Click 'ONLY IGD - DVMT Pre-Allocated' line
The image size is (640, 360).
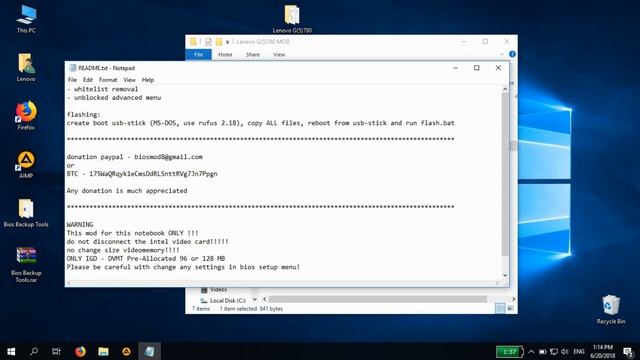click(x=146, y=258)
